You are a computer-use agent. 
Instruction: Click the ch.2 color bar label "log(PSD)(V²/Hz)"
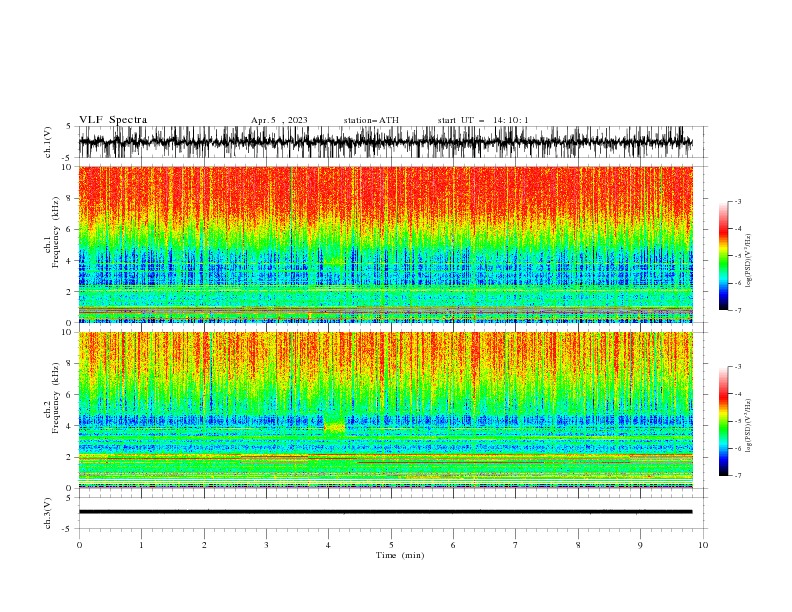(749, 425)
